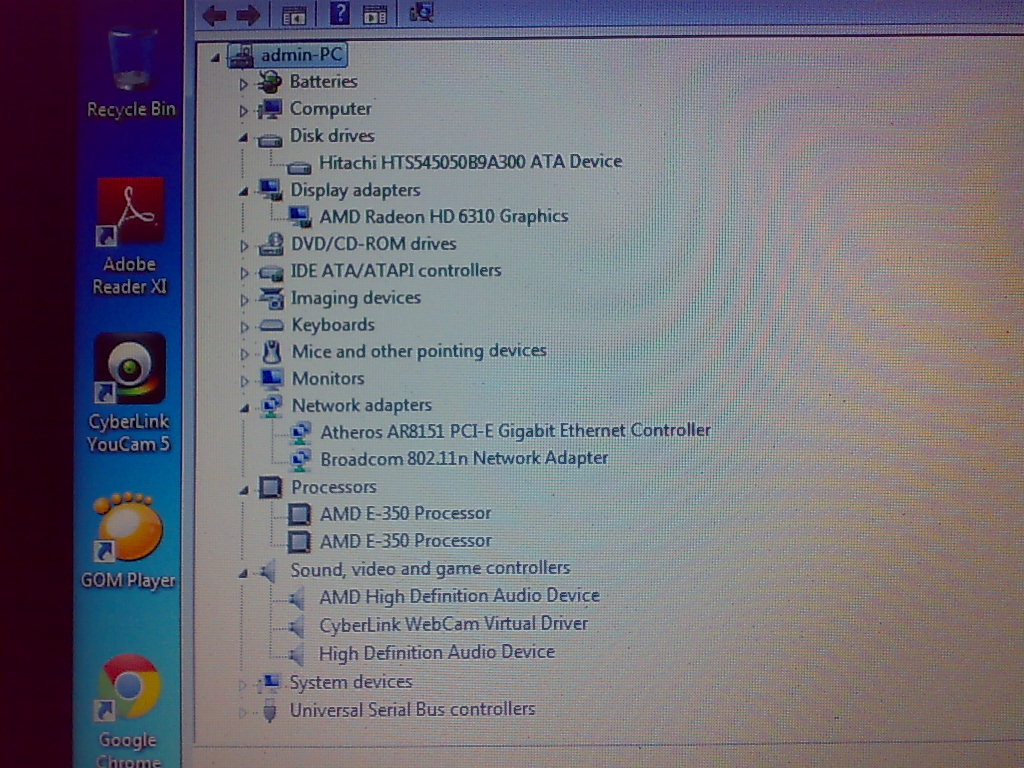Image resolution: width=1024 pixels, height=768 pixels.
Task: Open CyberLink YouCam 5 desktop shortcut
Action: pos(129,393)
